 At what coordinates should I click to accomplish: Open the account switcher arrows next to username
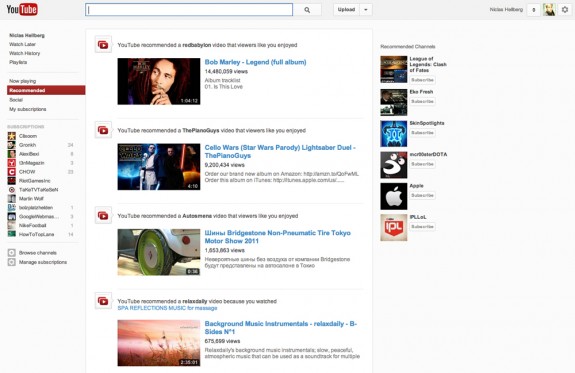[x=534, y=10]
